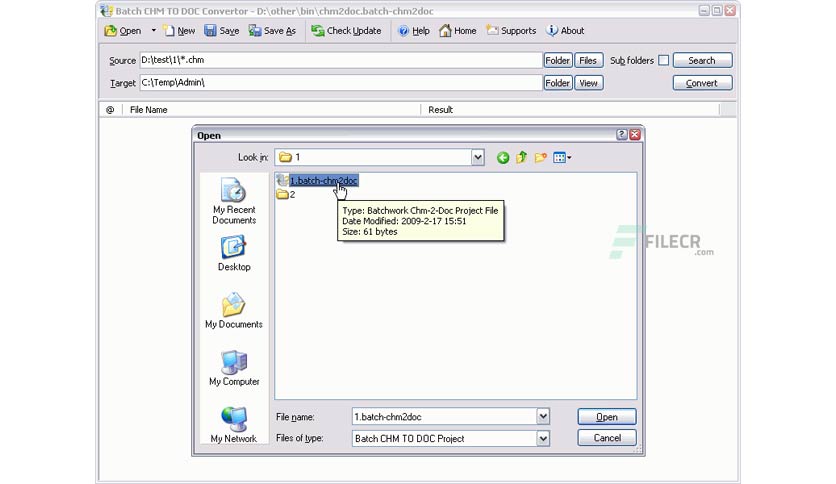Show the About dialog
The height and width of the screenshot is (484, 836).
click(566, 31)
